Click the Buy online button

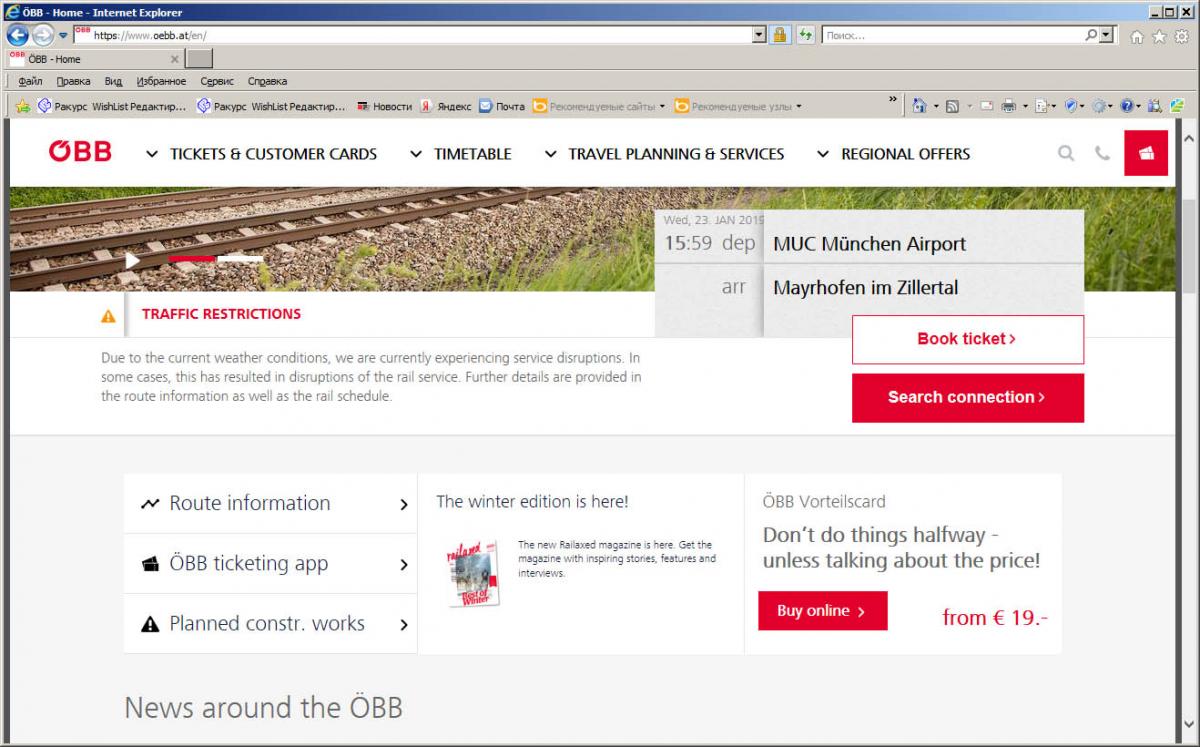822,611
